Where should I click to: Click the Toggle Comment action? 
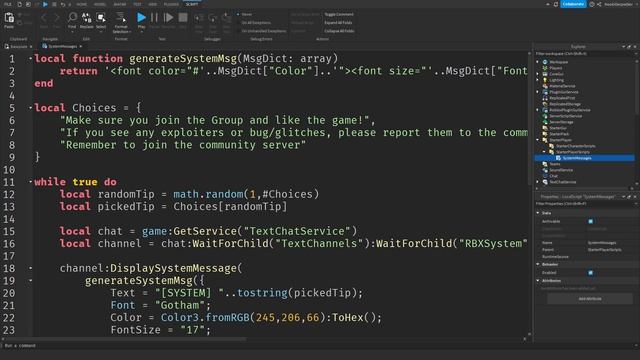(x=339, y=14)
